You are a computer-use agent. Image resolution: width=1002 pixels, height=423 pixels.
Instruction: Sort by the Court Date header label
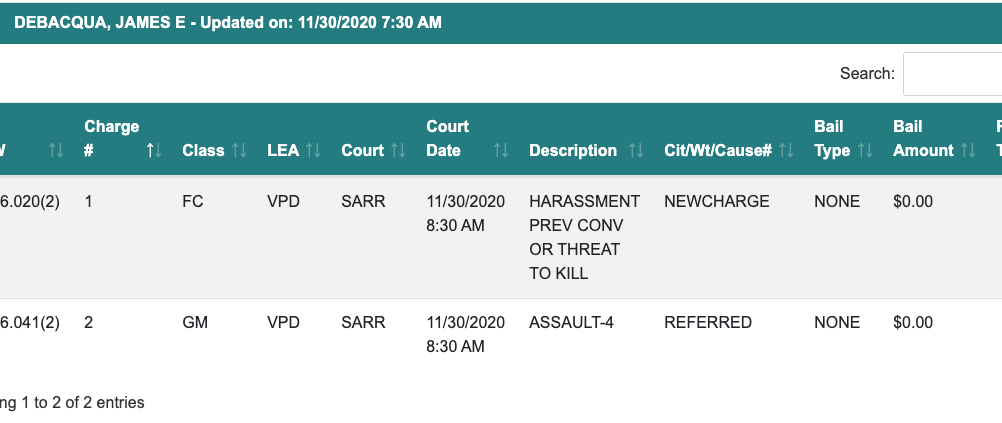(x=447, y=139)
